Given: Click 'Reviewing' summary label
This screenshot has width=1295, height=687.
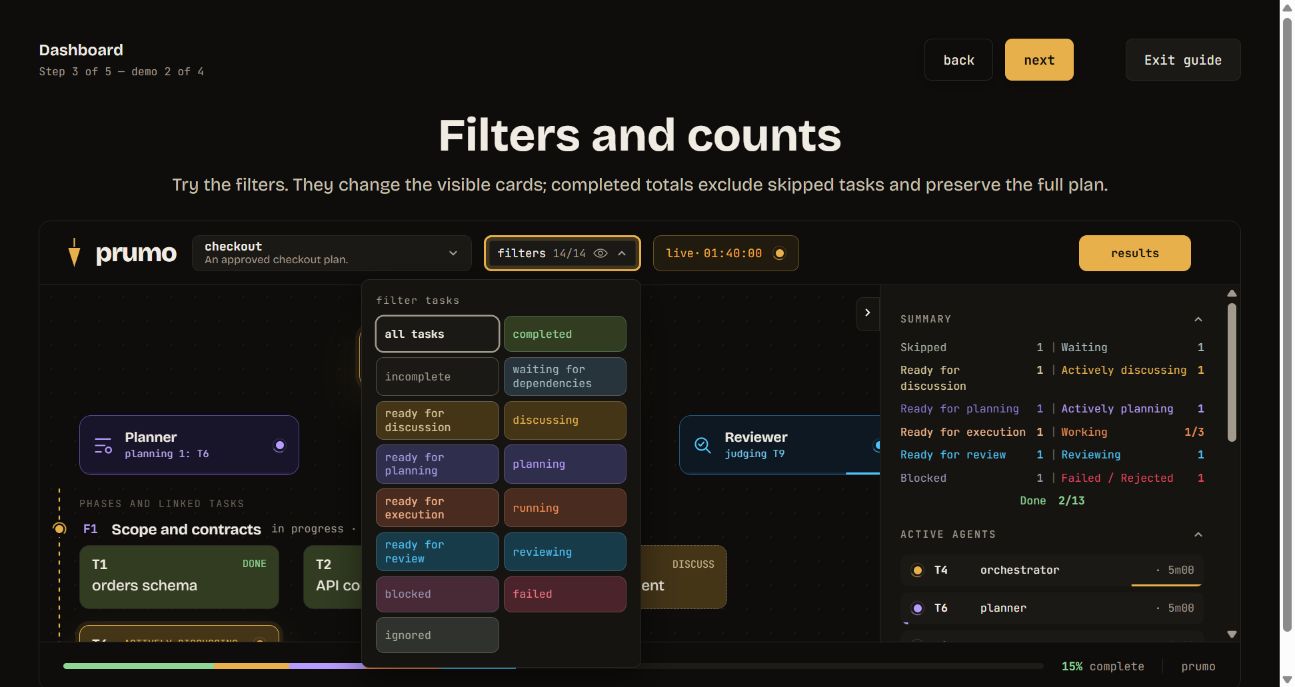Looking at the screenshot, I should 1091,454.
